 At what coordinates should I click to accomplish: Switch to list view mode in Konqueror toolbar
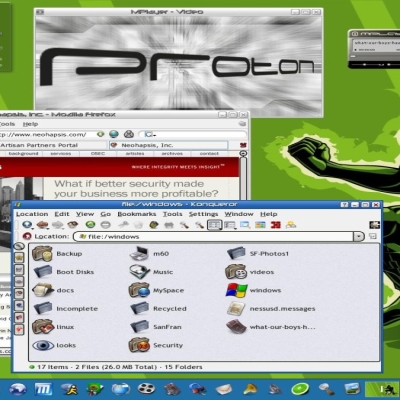click(230, 226)
